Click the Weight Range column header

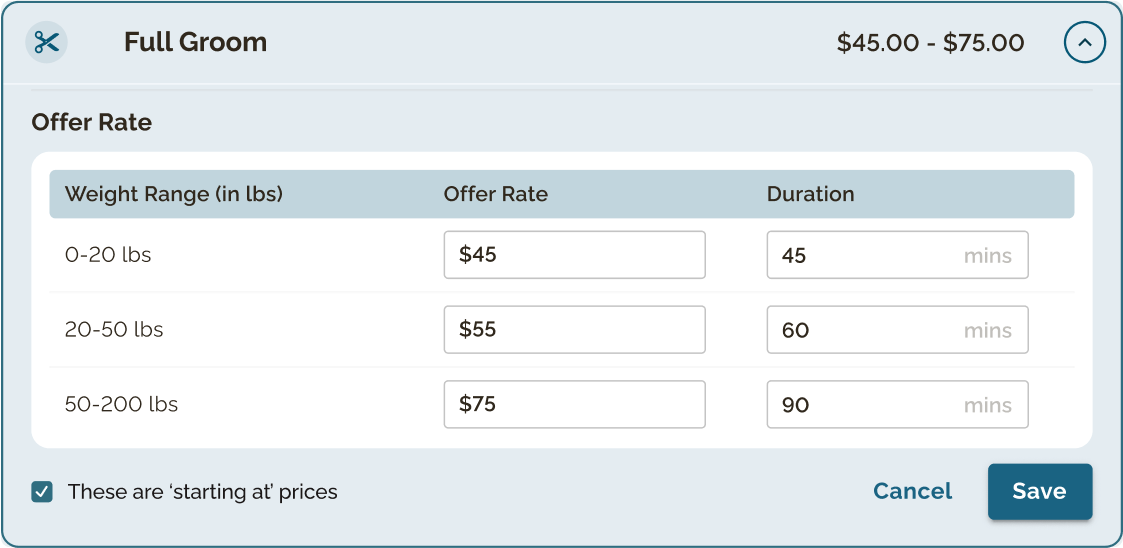click(x=173, y=194)
